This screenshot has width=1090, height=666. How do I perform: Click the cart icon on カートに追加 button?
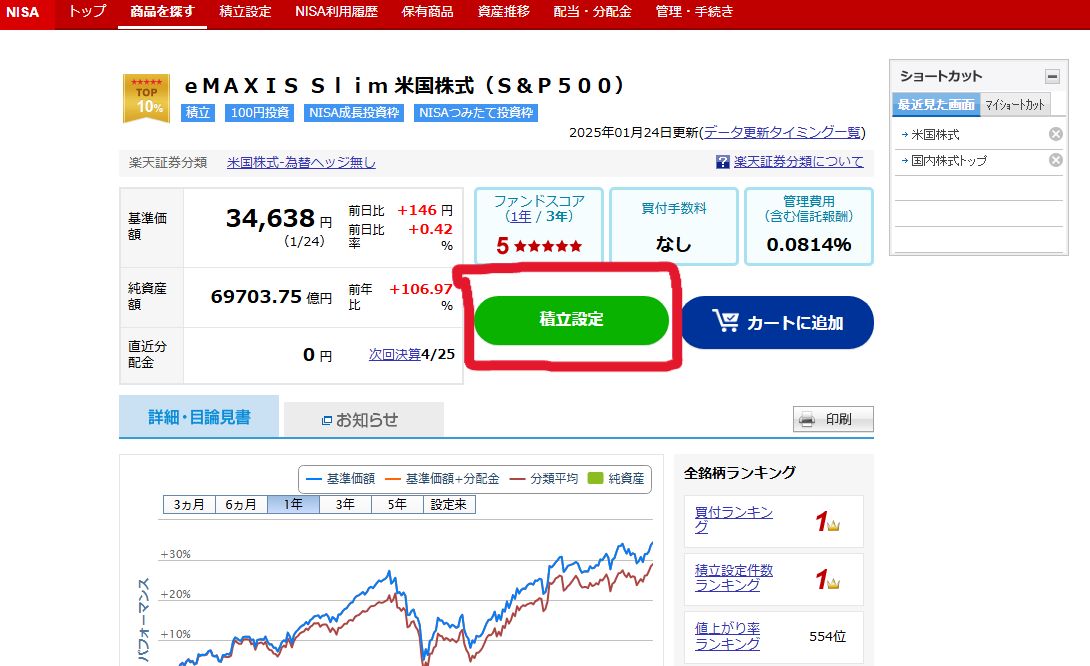click(727, 322)
